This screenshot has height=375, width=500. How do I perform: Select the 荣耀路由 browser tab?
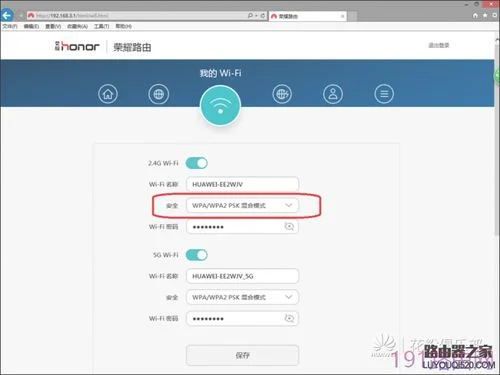click(x=308, y=16)
